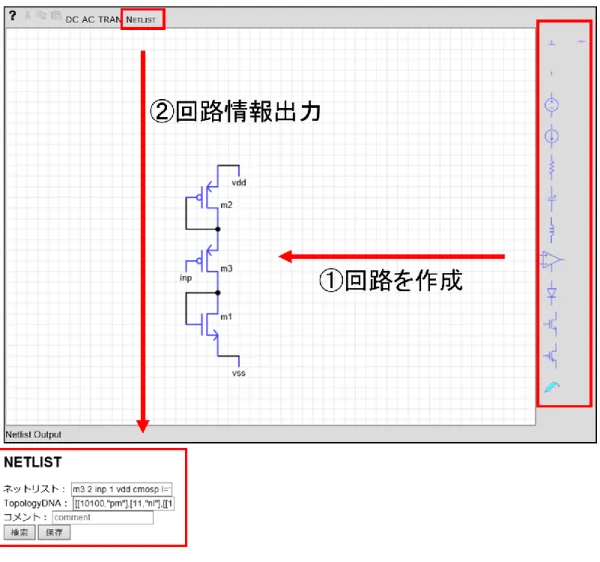The height and width of the screenshot is (562, 600).
Task: Focus the コメント comment field
Action: coord(103,517)
